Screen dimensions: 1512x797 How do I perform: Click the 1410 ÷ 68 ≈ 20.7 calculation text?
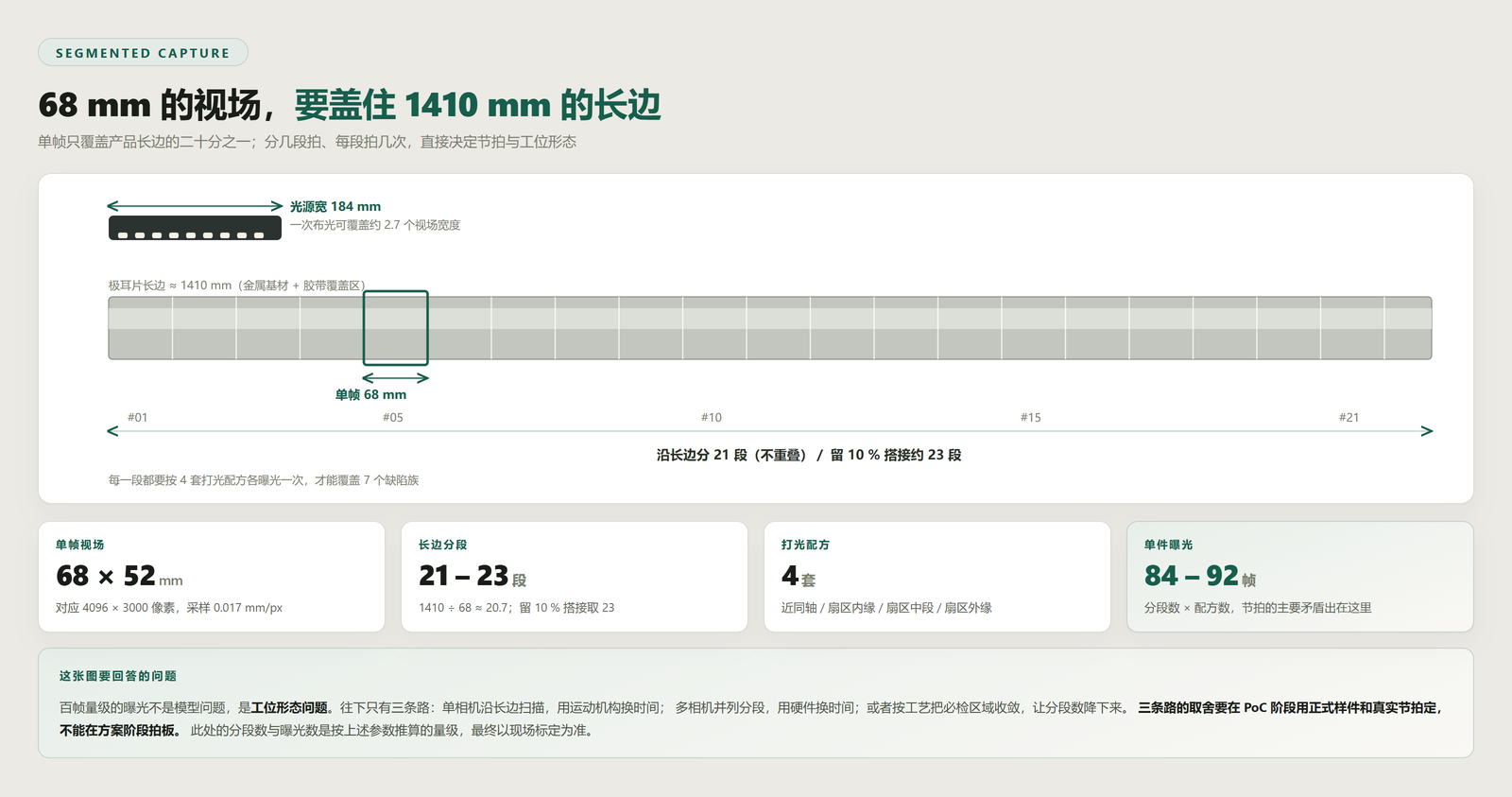coord(517,608)
